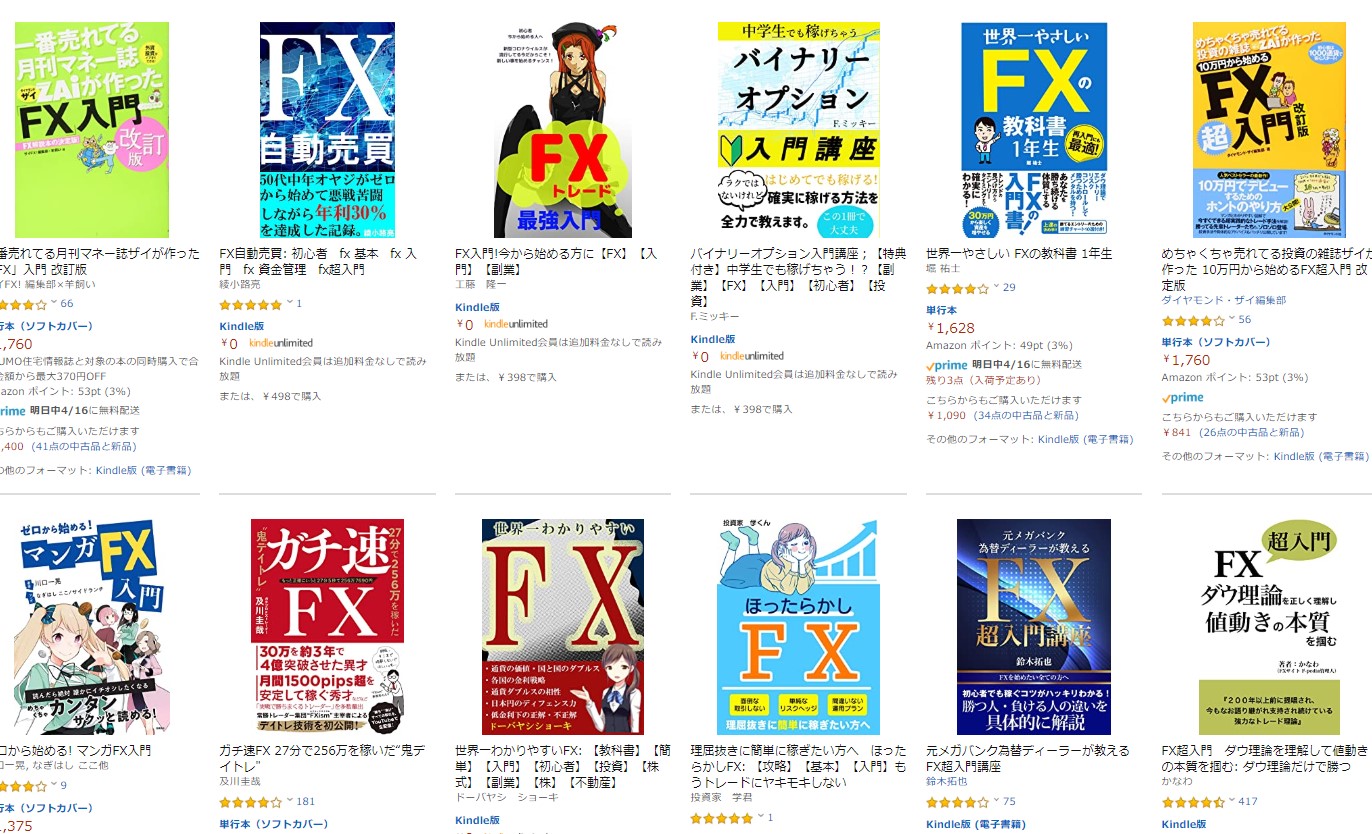Open the 世界一やさしい FXの教科書 1年生 title link
The image size is (1372, 834).
point(1019,253)
